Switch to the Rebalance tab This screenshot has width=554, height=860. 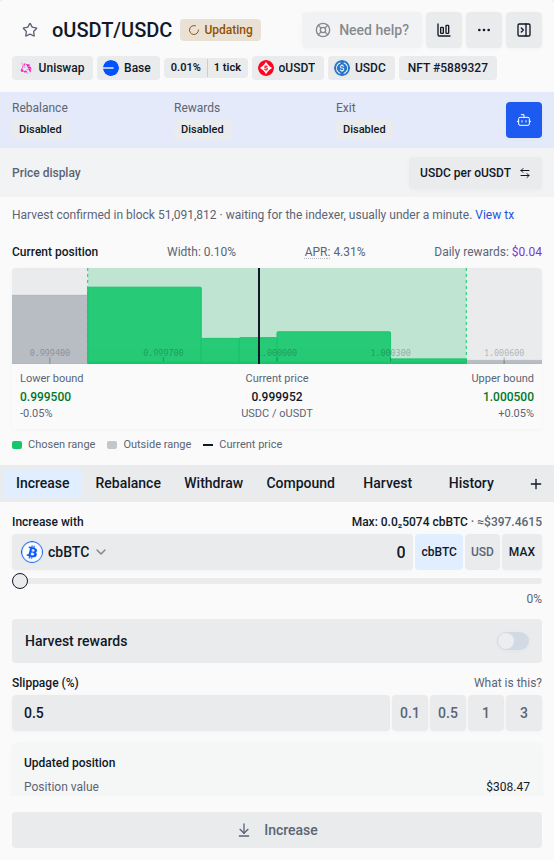pos(128,483)
